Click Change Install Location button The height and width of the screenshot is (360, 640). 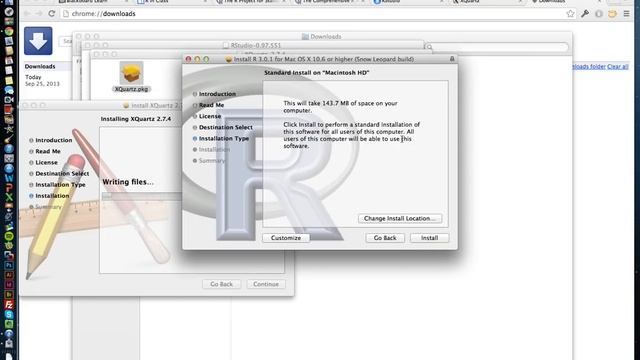coord(400,218)
